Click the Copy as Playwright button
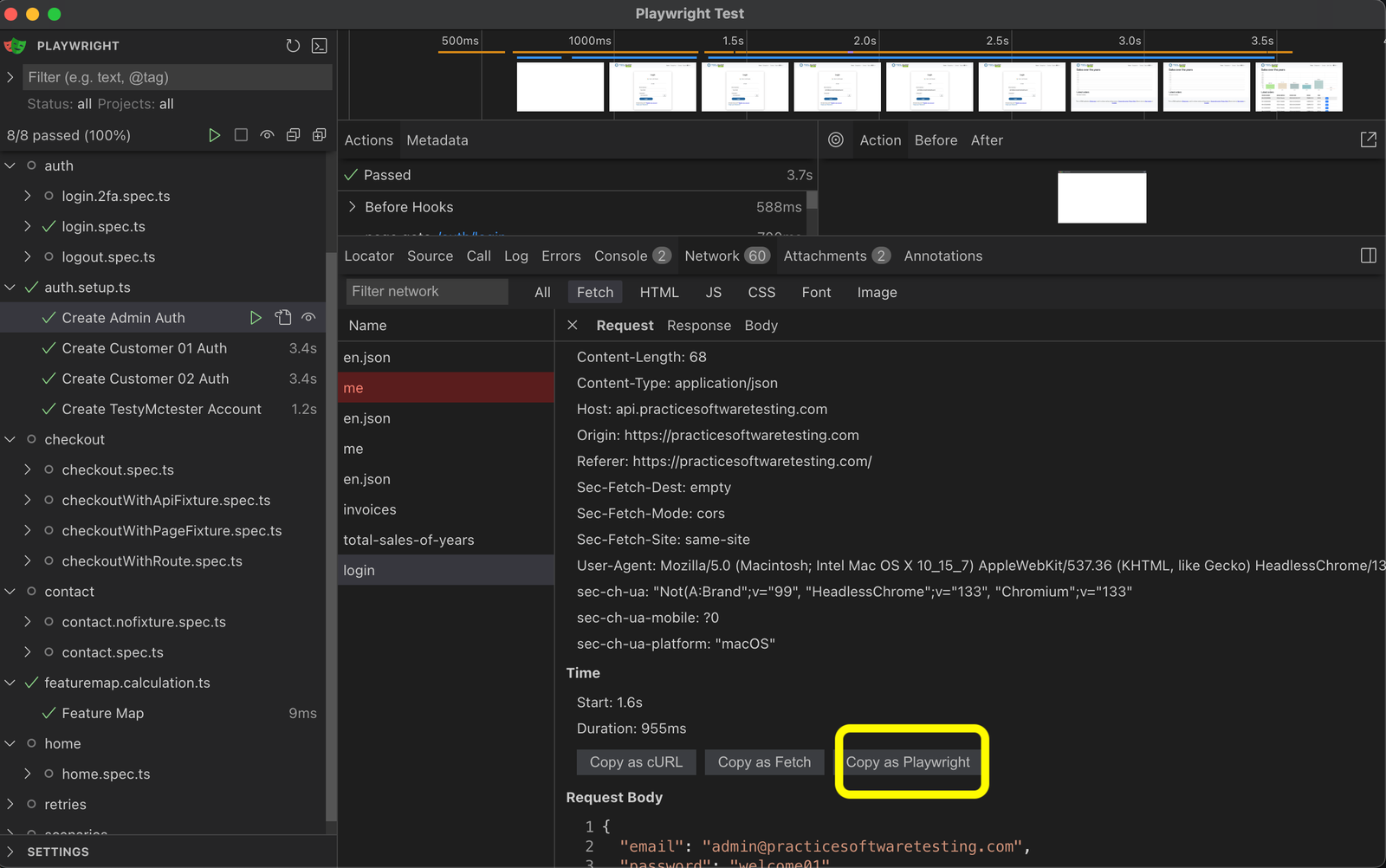Image resolution: width=1386 pixels, height=868 pixels. (x=909, y=762)
